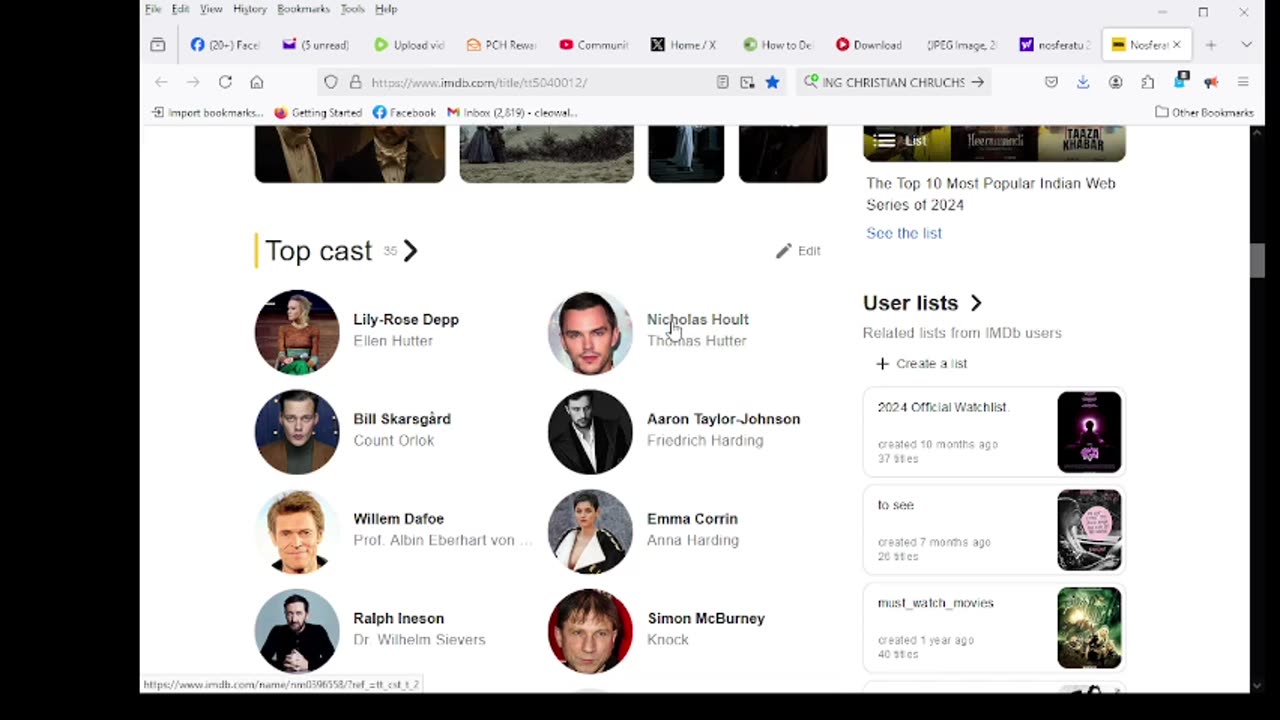Open Willem Dafoe cast photo

point(297,531)
